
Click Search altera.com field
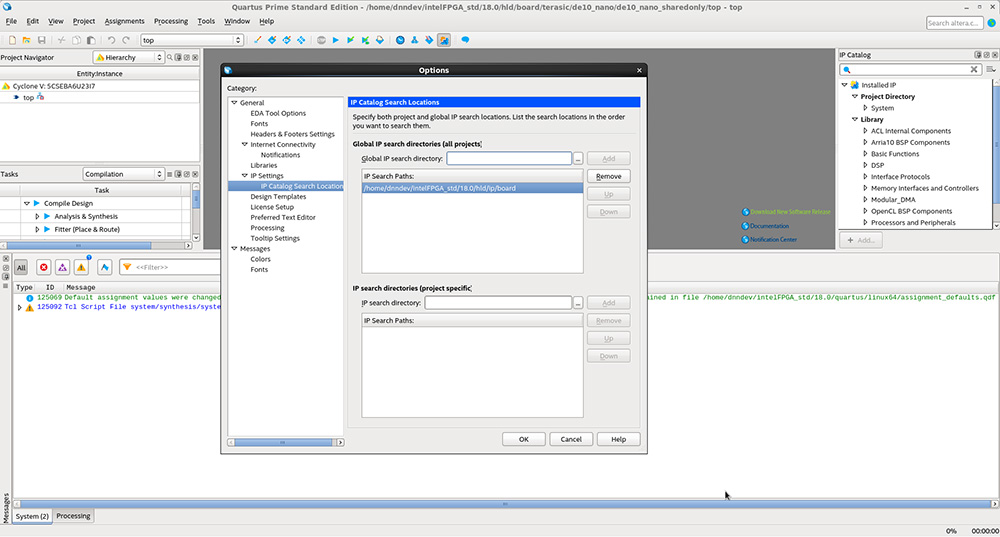954,23
